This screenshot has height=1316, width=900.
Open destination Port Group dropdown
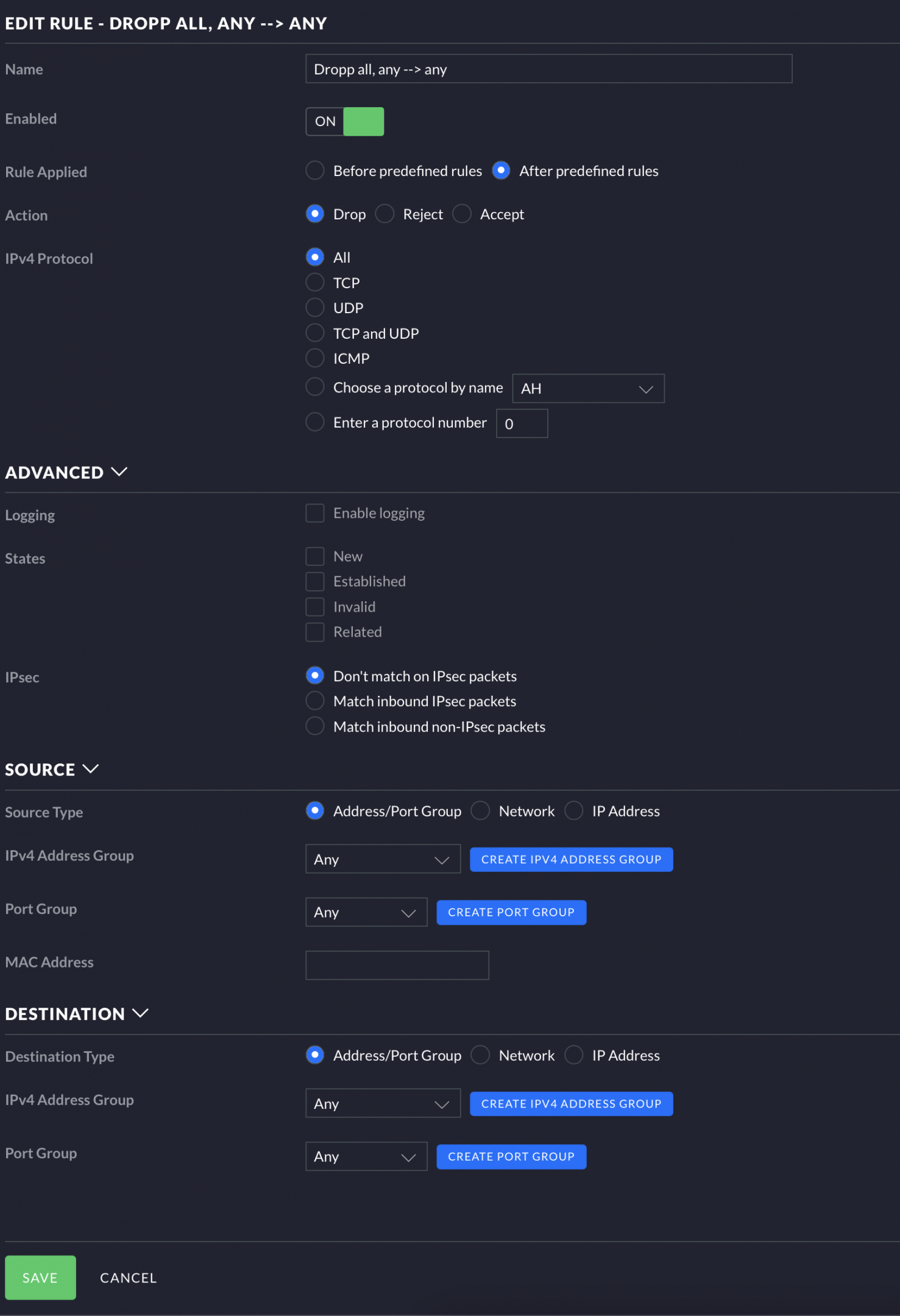pyautogui.click(x=366, y=1156)
